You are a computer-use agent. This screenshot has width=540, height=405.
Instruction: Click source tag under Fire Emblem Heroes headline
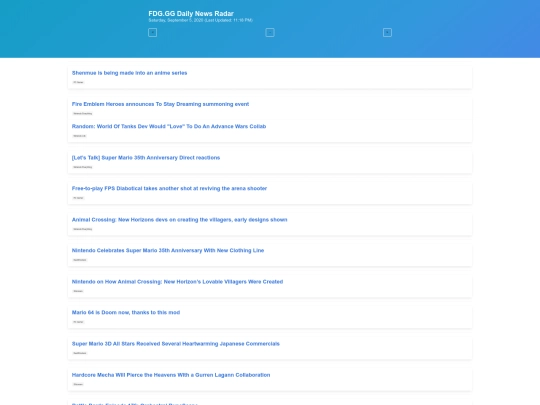pyautogui.click(x=83, y=113)
